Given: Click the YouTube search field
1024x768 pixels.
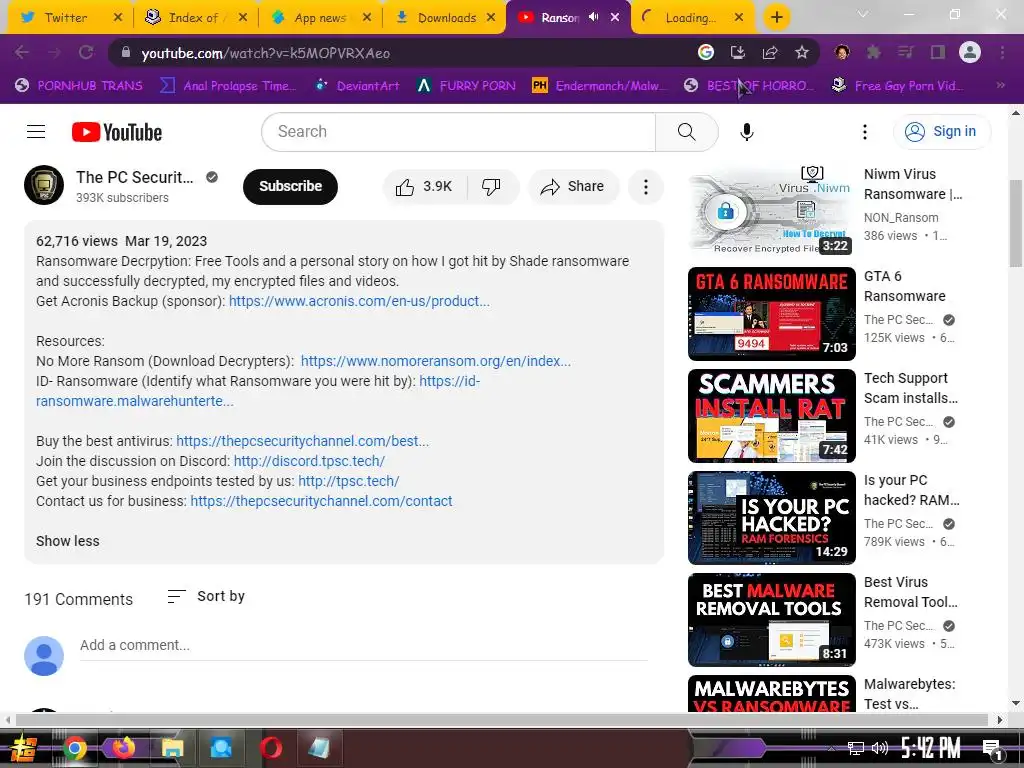Looking at the screenshot, I should (x=458, y=132).
